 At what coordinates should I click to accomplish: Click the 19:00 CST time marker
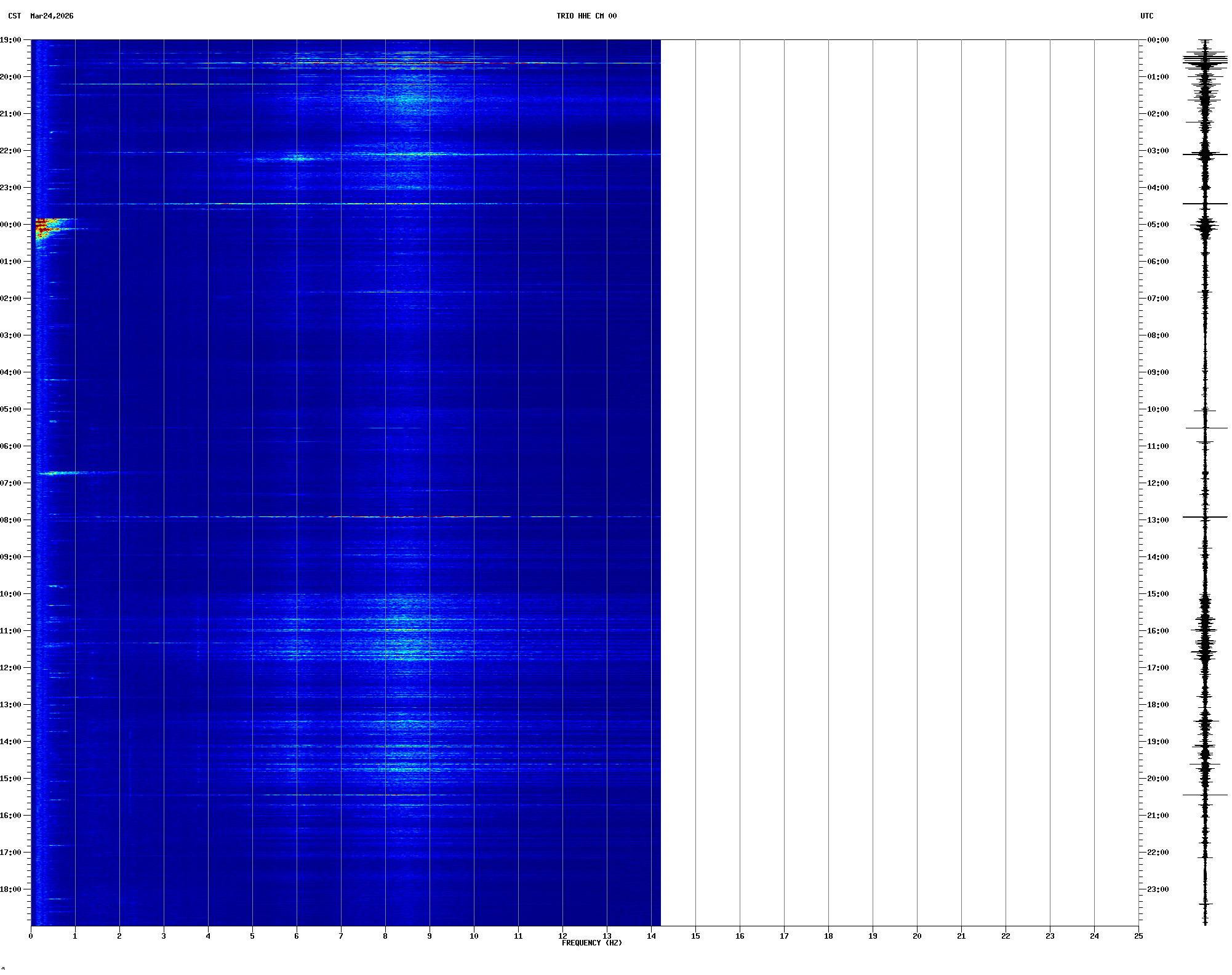tap(11, 40)
